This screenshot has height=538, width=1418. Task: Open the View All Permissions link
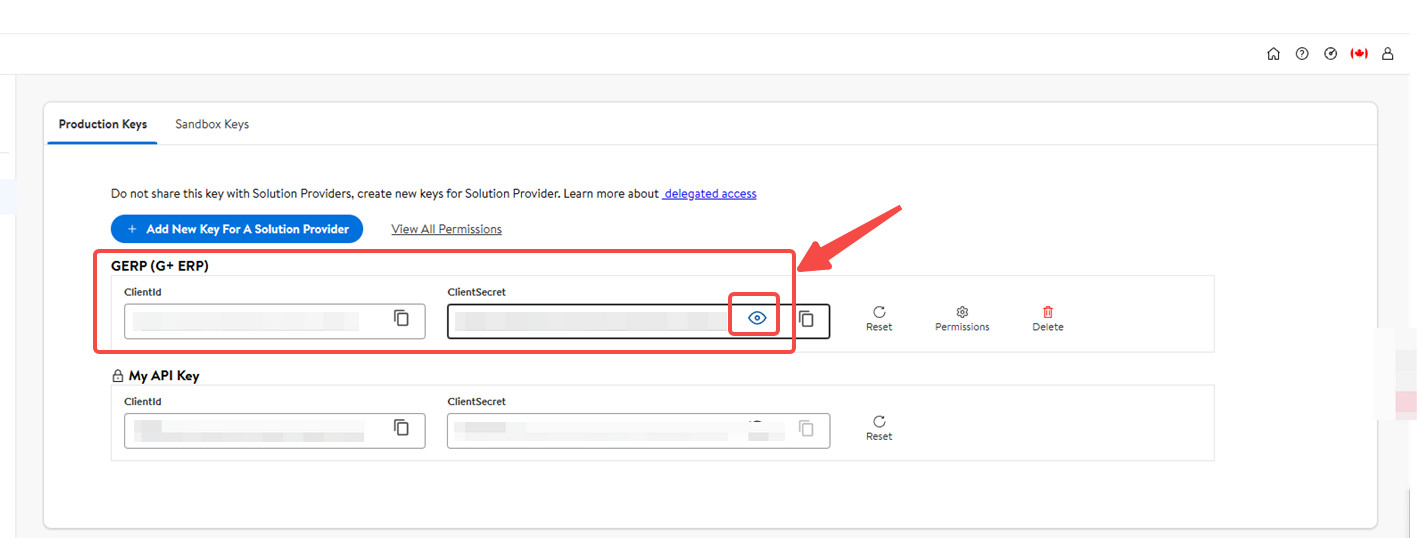click(x=446, y=229)
